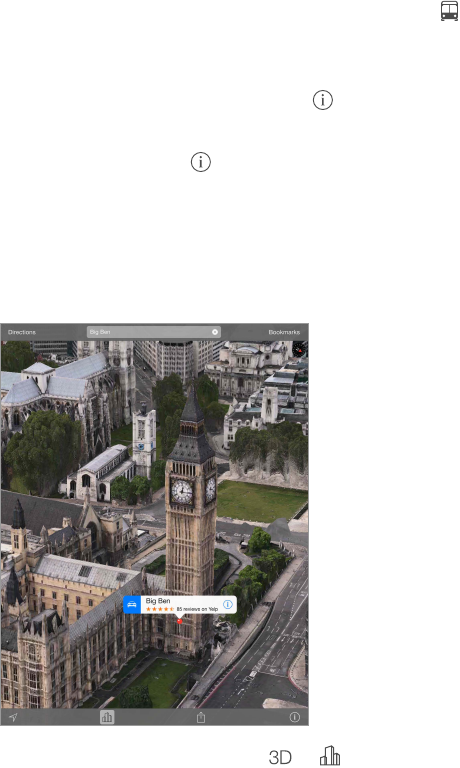This screenshot has width=460, height=768.
Task: Tap the Big Ben search field
Action: 154,332
